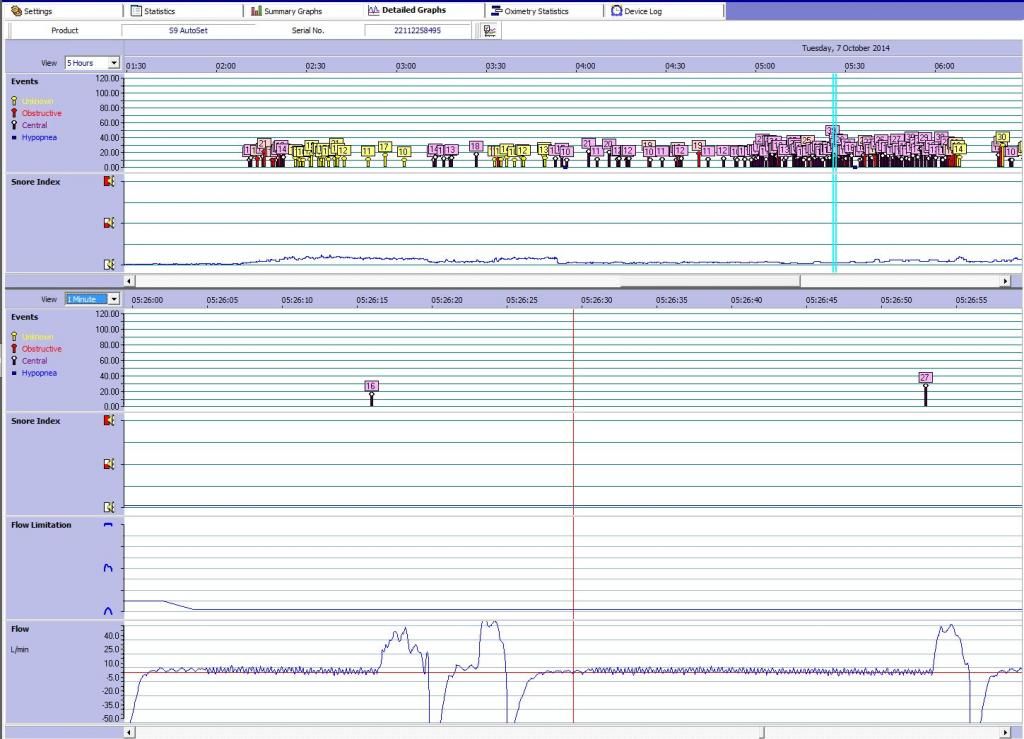Open the Device Log tab
The width and height of the screenshot is (1024, 739).
click(665, 10)
